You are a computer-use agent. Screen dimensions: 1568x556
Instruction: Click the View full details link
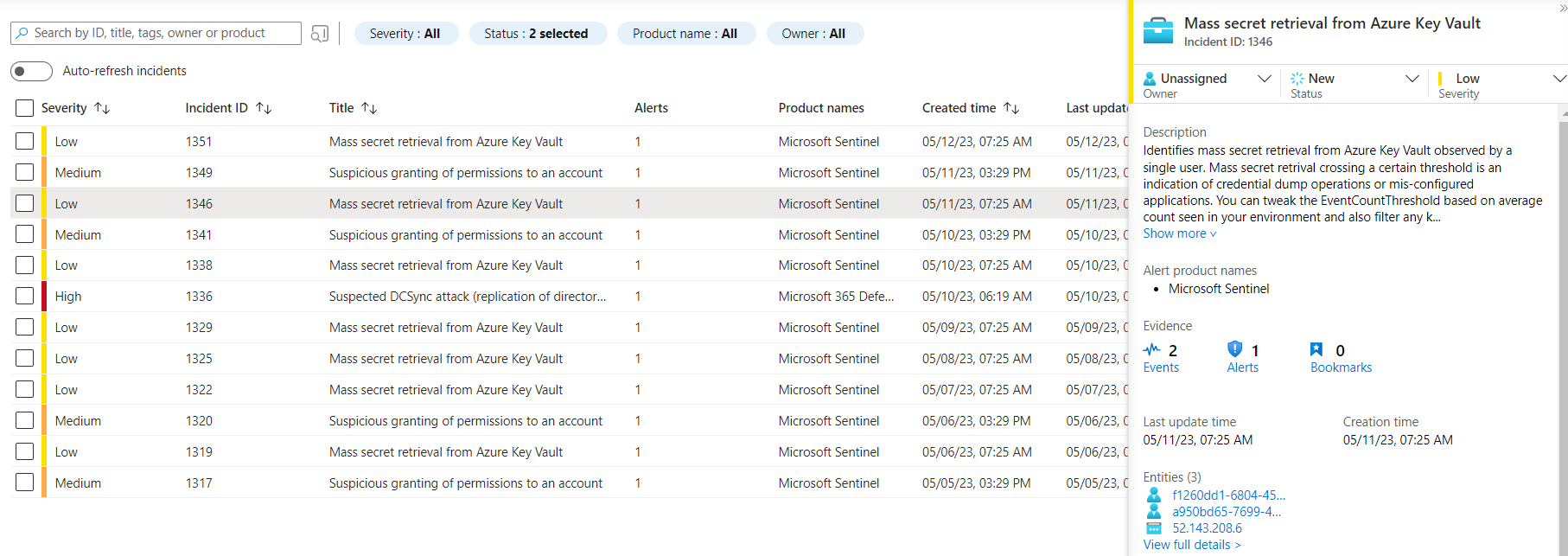pyautogui.click(x=1191, y=545)
